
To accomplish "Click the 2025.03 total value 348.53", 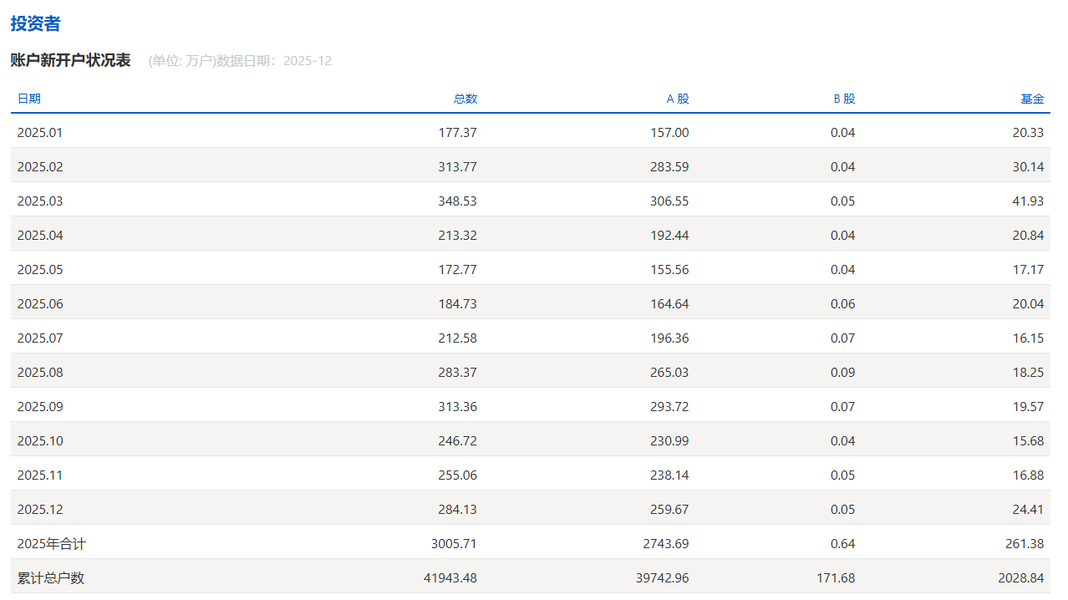I will pyautogui.click(x=457, y=201).
